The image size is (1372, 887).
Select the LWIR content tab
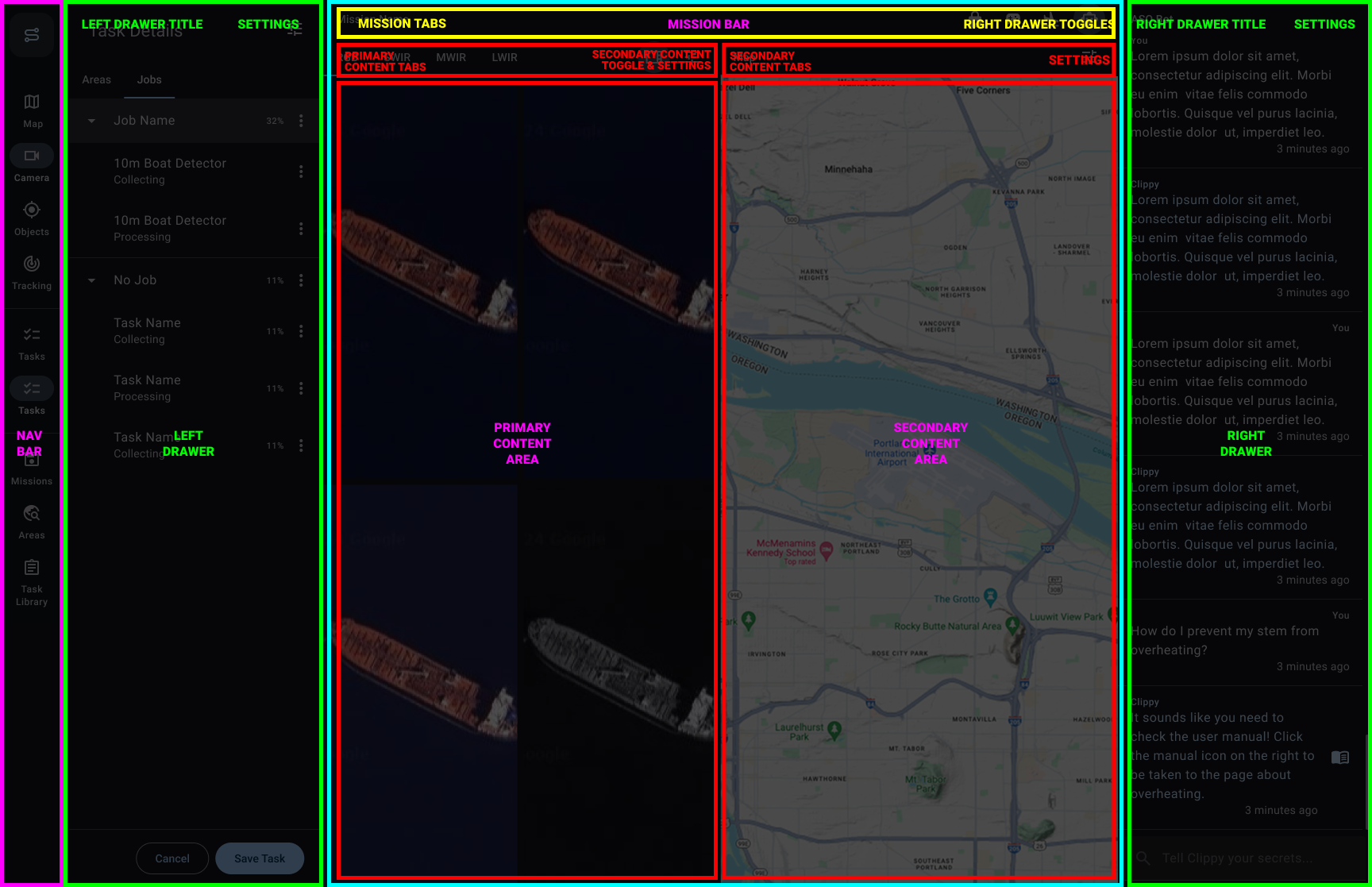pyautogui.click(x=505, y=57)
